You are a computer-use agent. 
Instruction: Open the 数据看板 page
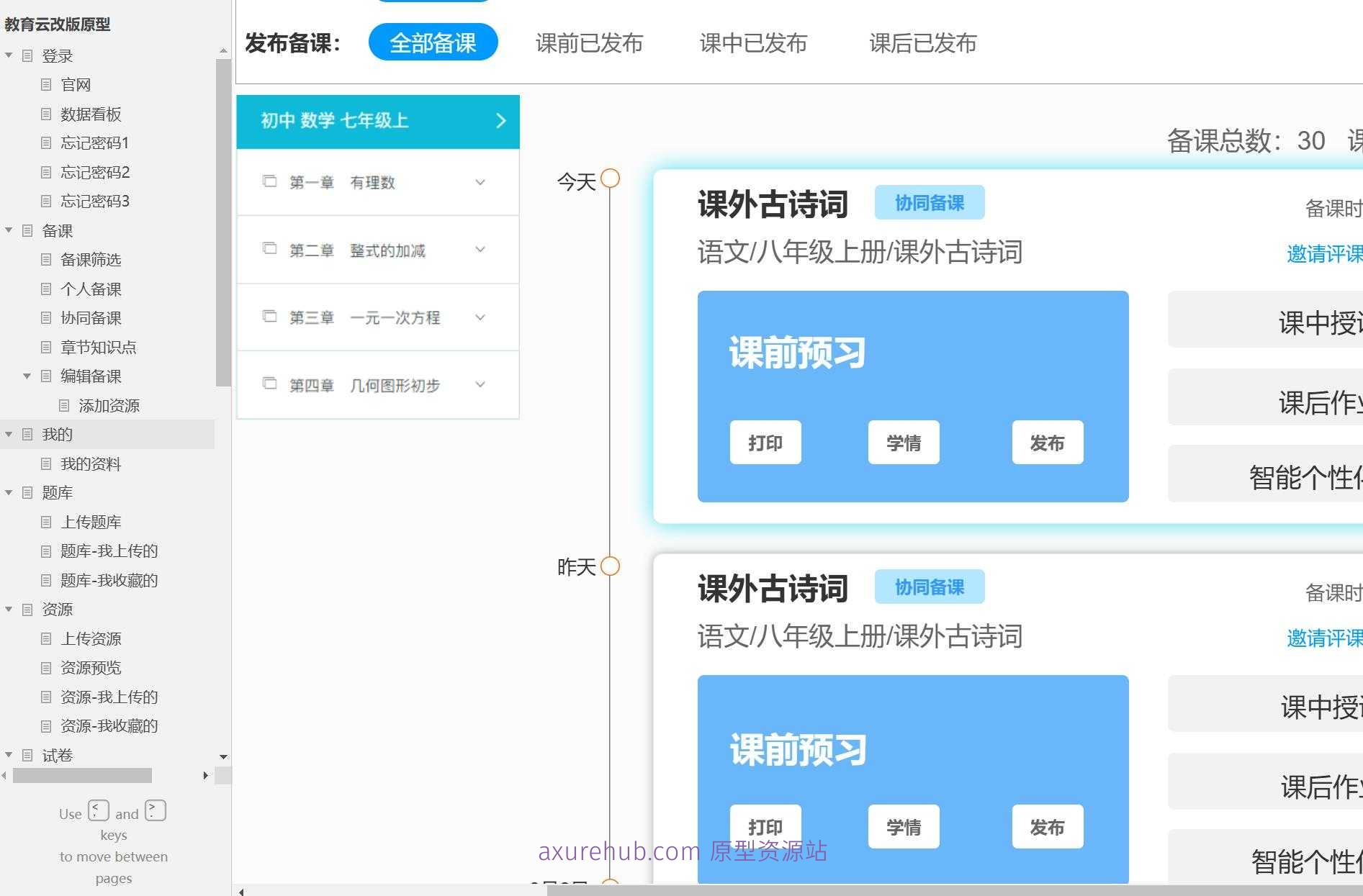[x=91, y=114]
